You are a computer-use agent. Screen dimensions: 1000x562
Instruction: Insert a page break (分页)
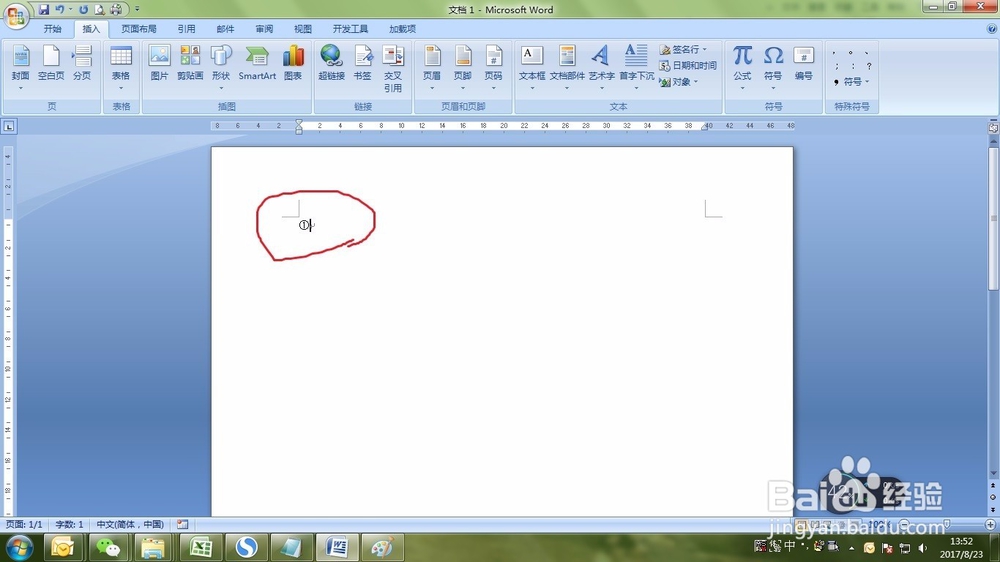[82, 64]
